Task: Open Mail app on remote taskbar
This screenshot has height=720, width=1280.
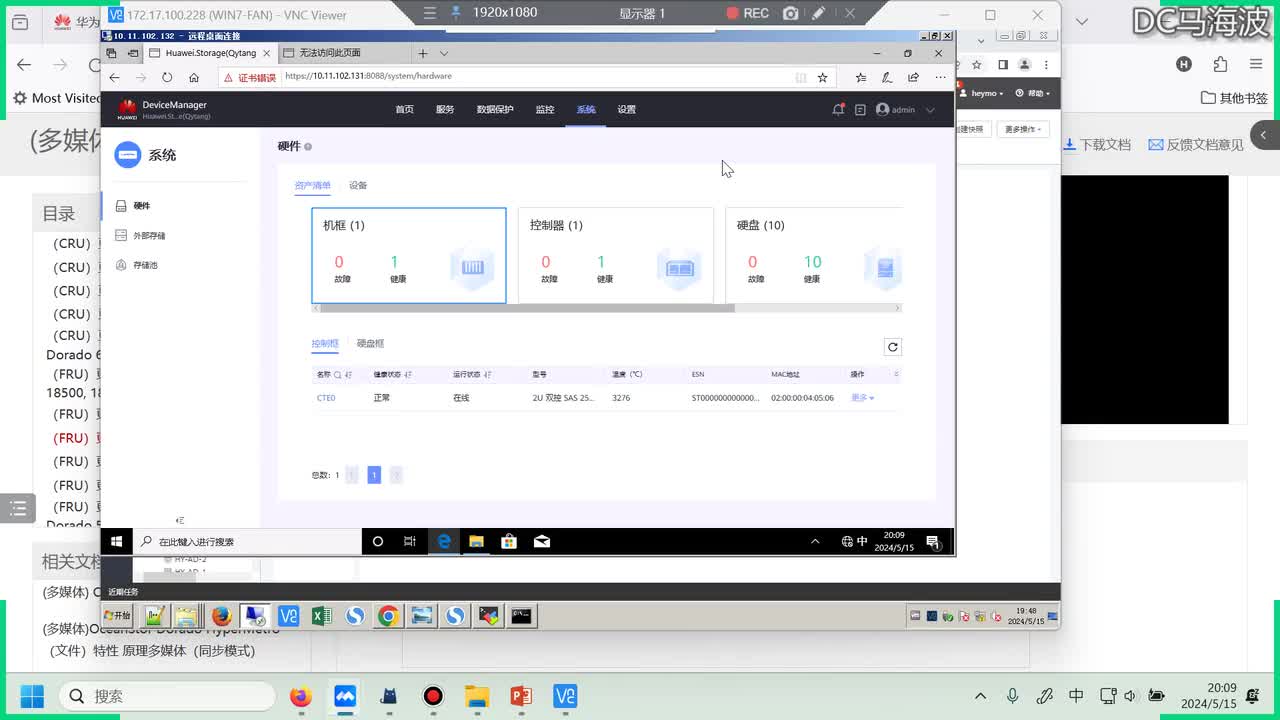Action: [x=542, y=541]
